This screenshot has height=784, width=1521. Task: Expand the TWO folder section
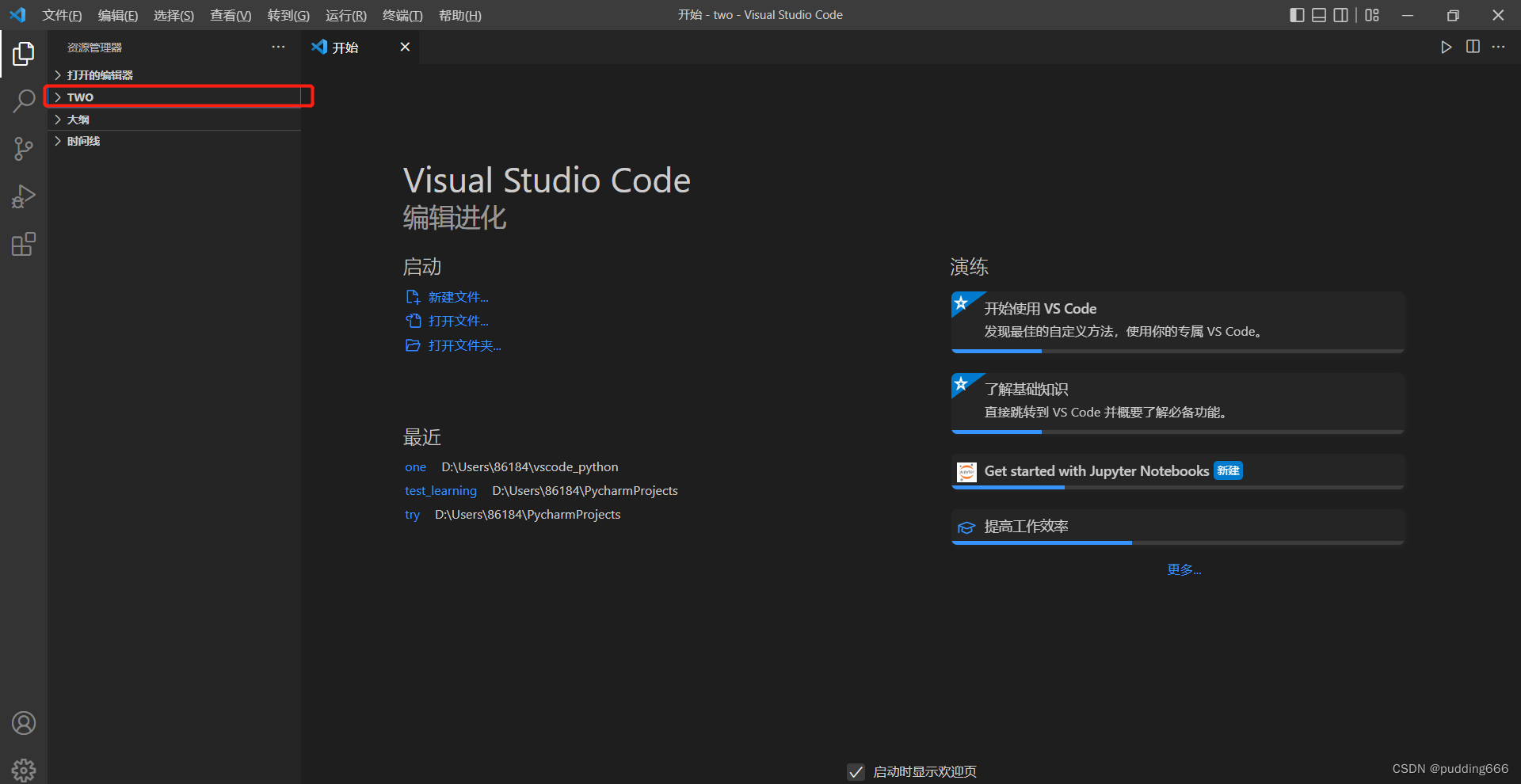pyautogui.click(x=174, y=97)
